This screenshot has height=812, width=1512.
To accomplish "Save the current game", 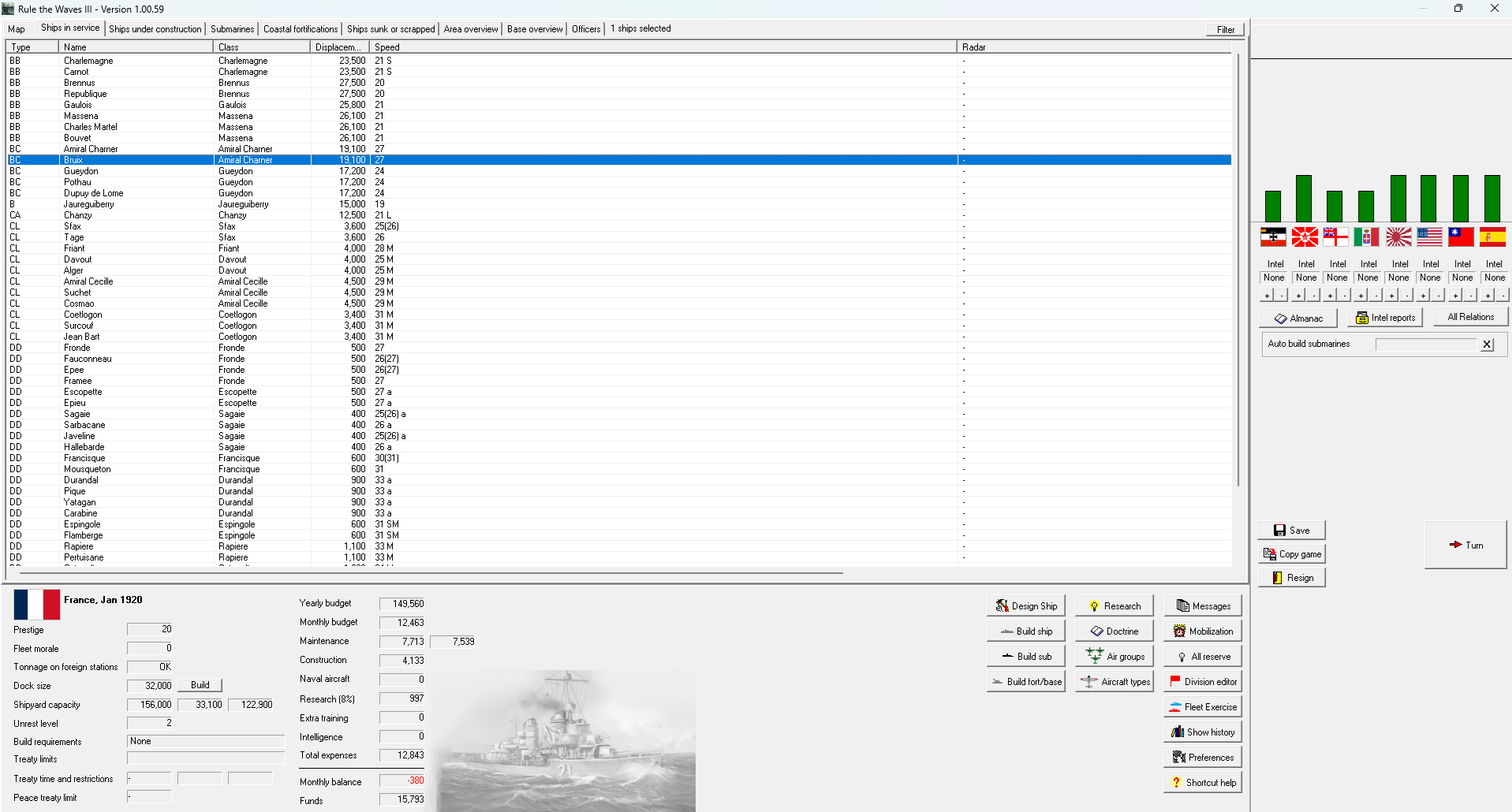I will coord(1291,530).
